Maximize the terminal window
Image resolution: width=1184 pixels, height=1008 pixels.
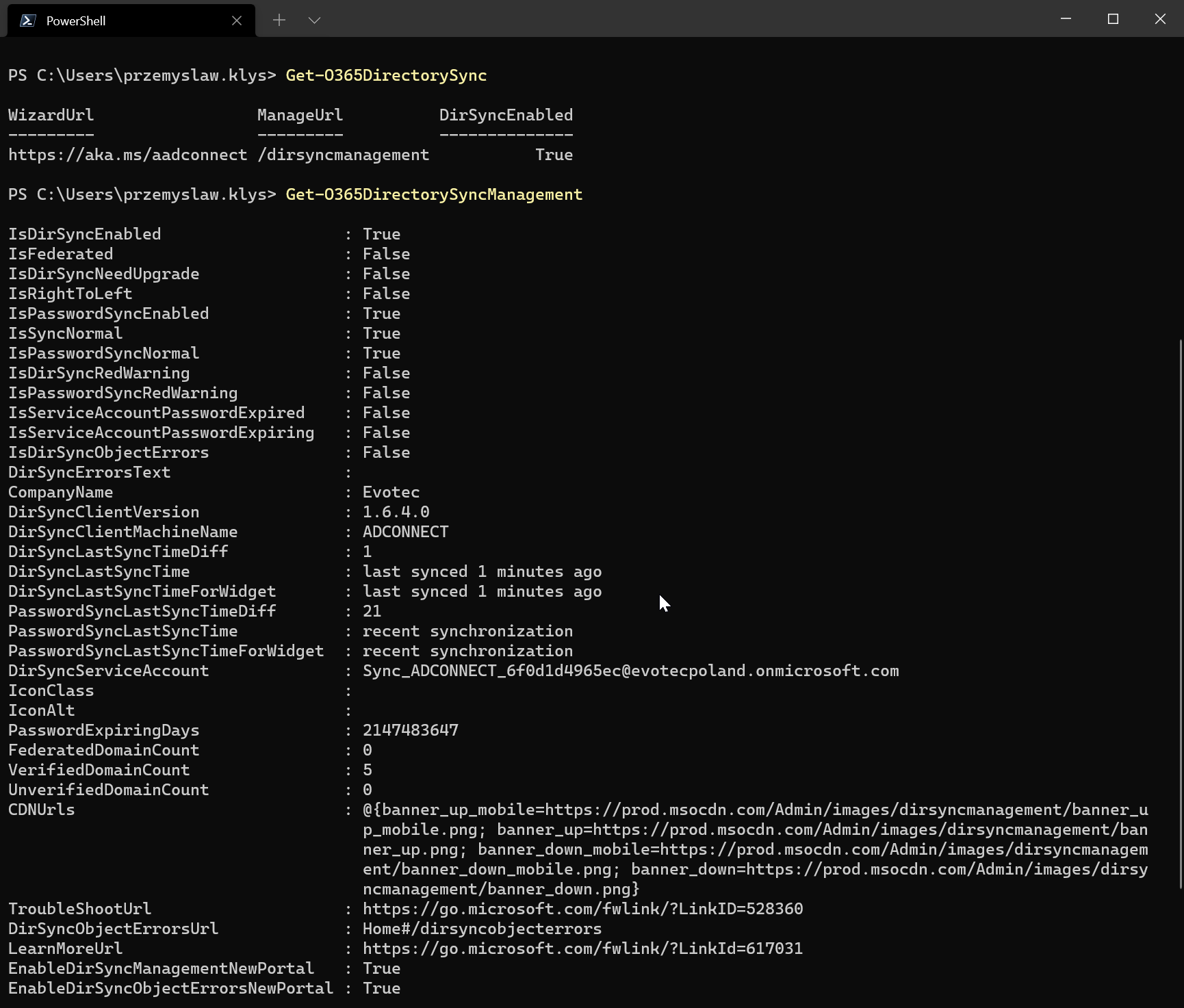point(1113,19)
